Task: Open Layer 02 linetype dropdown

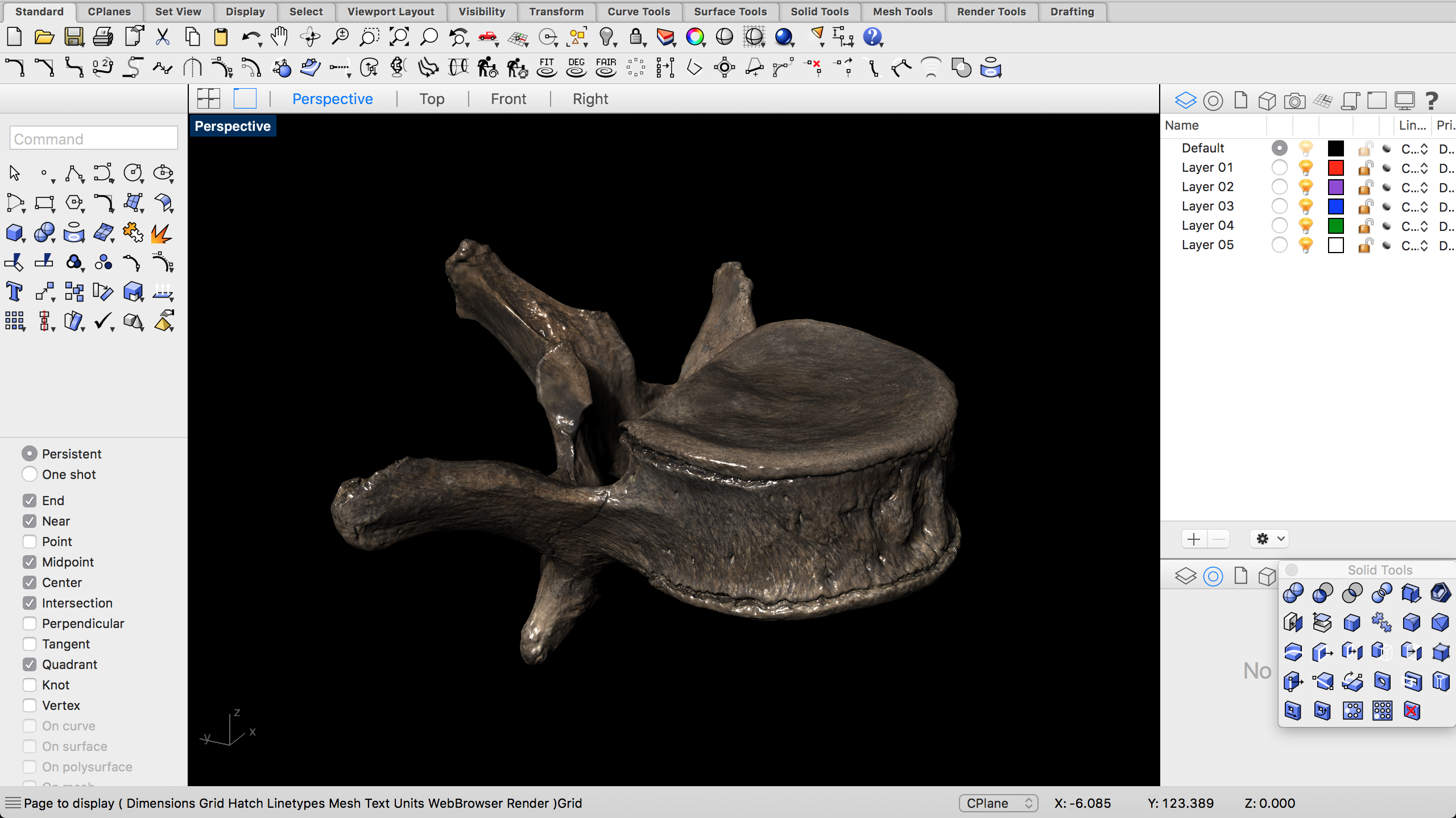Action: (1414, 188)
